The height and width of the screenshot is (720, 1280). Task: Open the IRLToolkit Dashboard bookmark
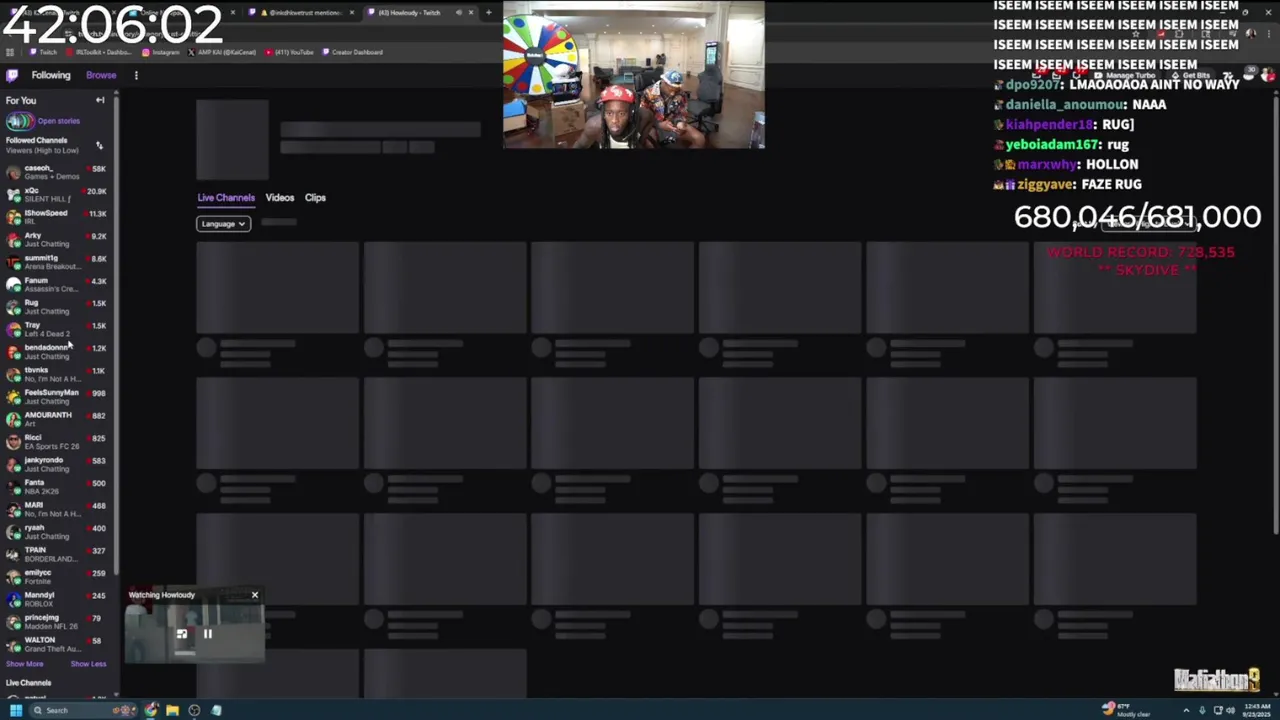coord(100,52)
